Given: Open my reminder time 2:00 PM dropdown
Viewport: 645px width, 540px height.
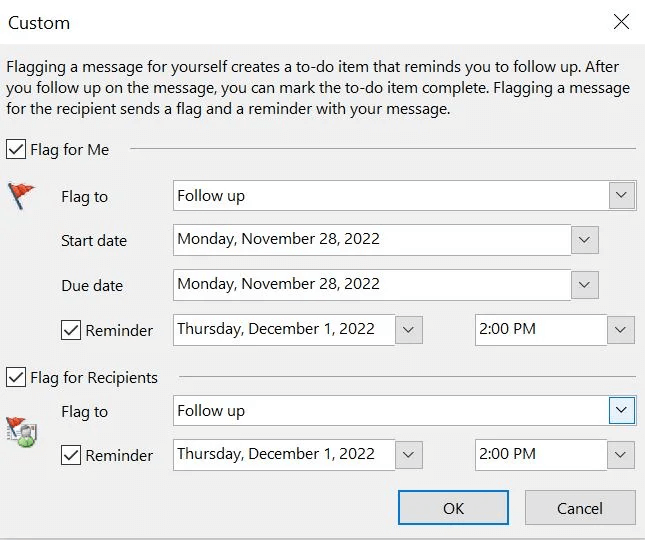Looking at the screenshot, I should (x=621, y=330).
